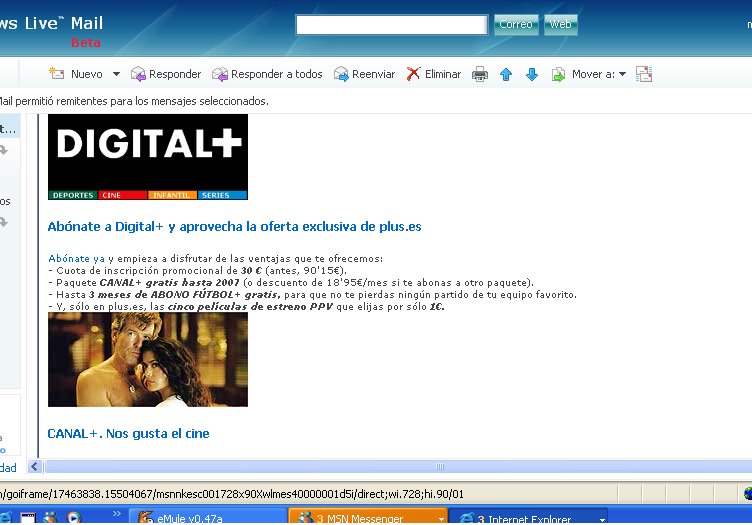Click the DIGITAL+ banner image
752x525 pixels.
click(148, 157)
